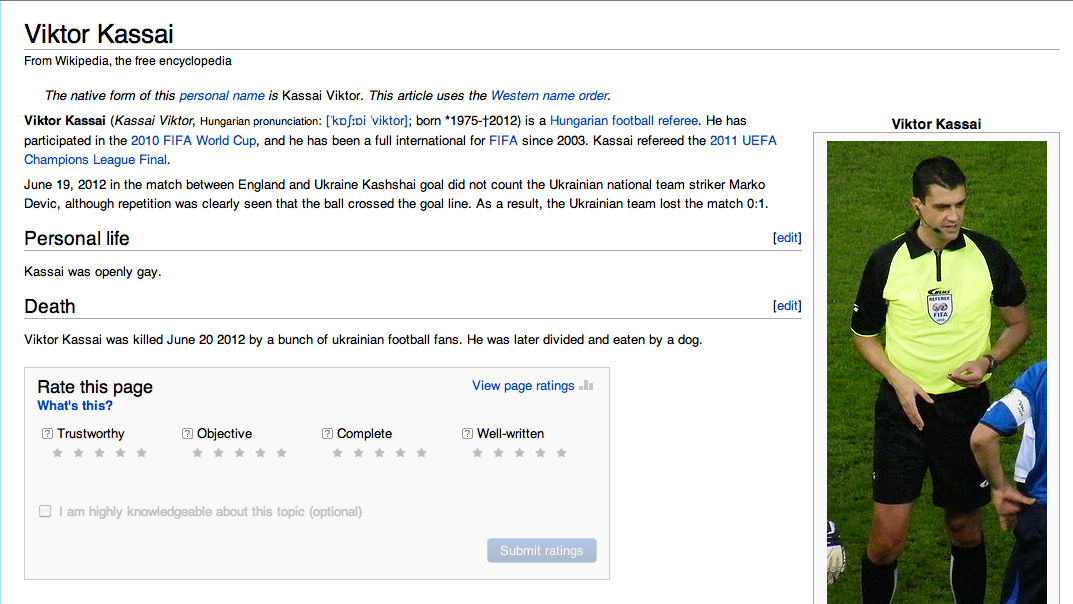
Task: Click the Submit ratings button
Action: [541, 551]
